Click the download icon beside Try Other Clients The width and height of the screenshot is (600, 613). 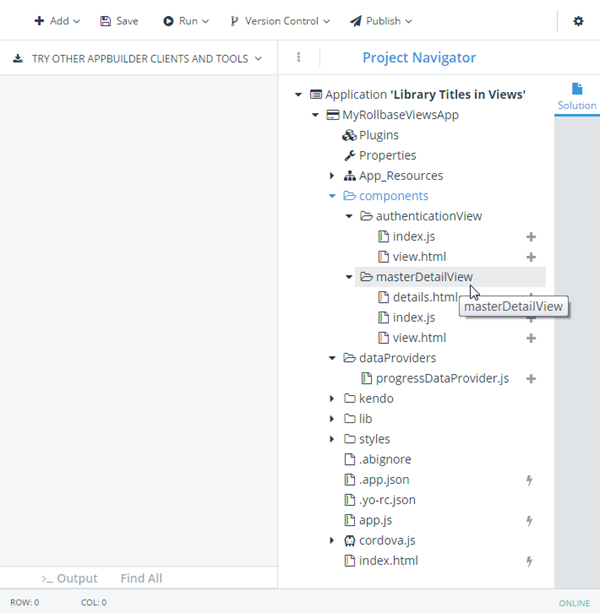pyautogui.click(x=18, y=59)
